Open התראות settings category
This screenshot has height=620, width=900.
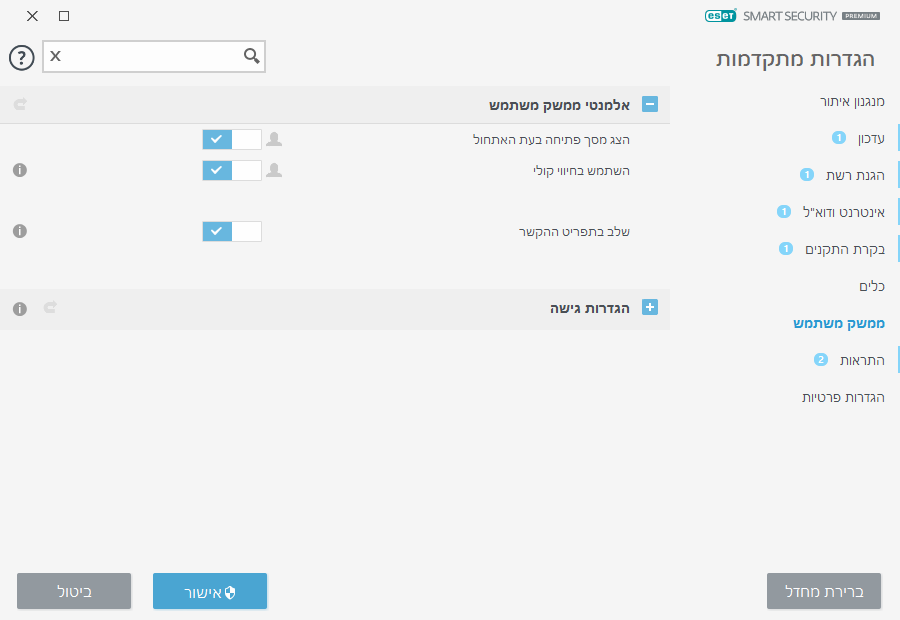tap(862, 360)
